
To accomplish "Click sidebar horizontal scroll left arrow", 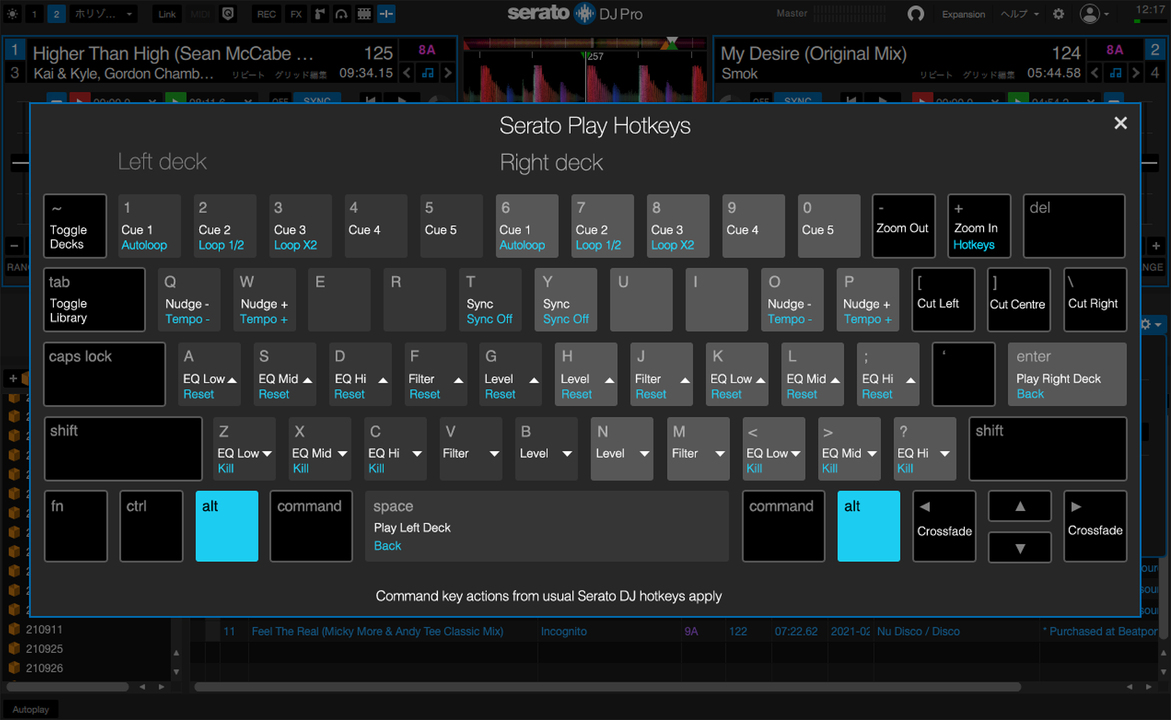I will click(142, 686).
